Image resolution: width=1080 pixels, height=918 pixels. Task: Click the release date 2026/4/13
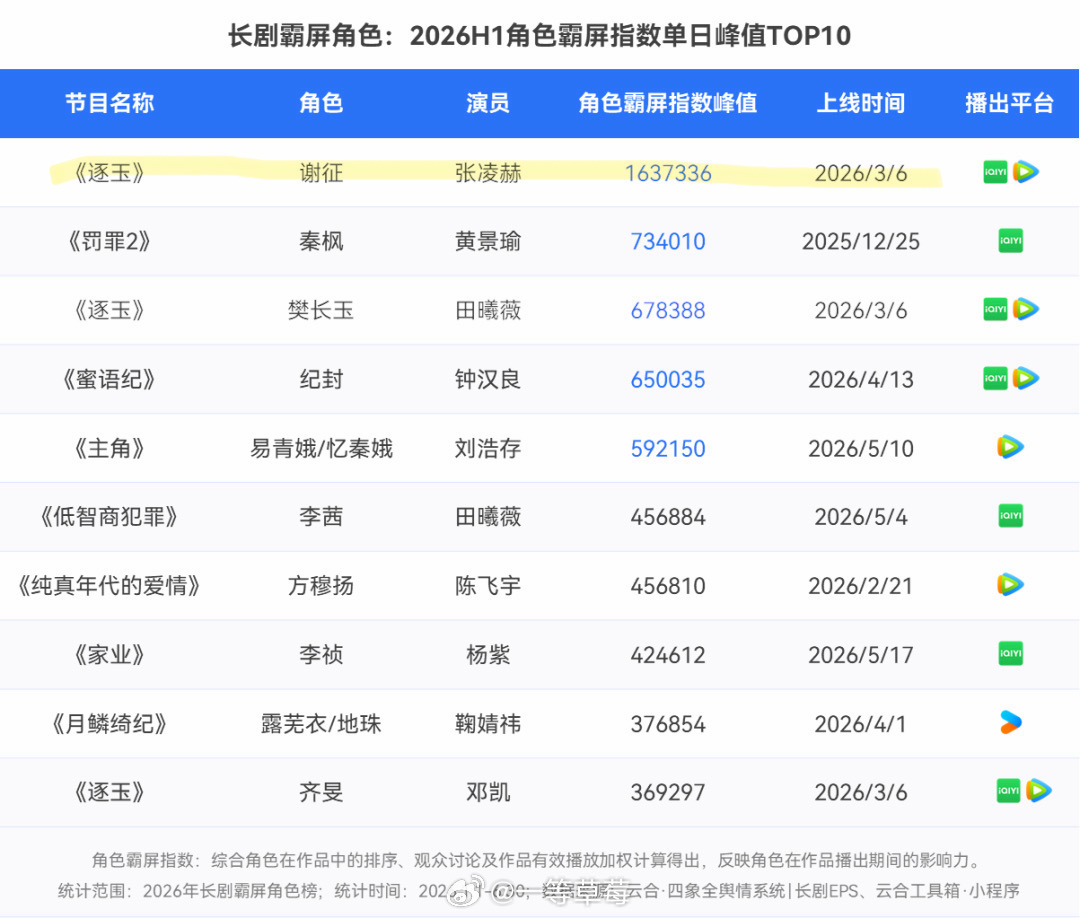click(x=860, y=379)
